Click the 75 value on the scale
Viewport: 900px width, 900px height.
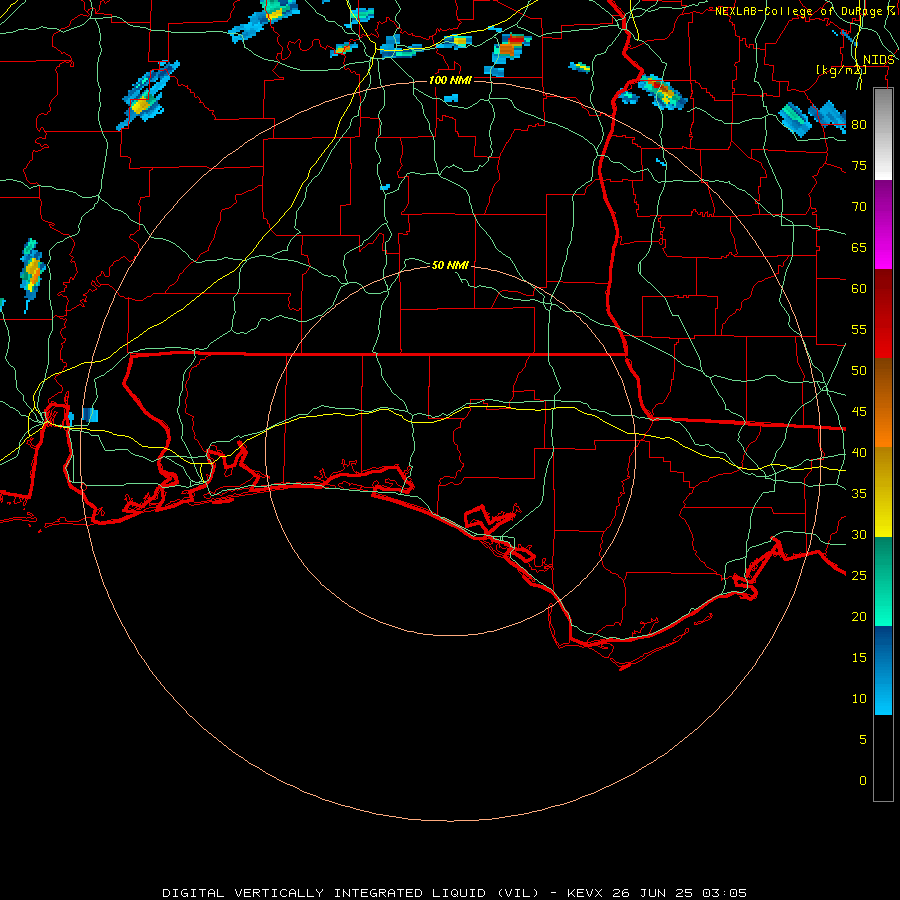[859, 165]
